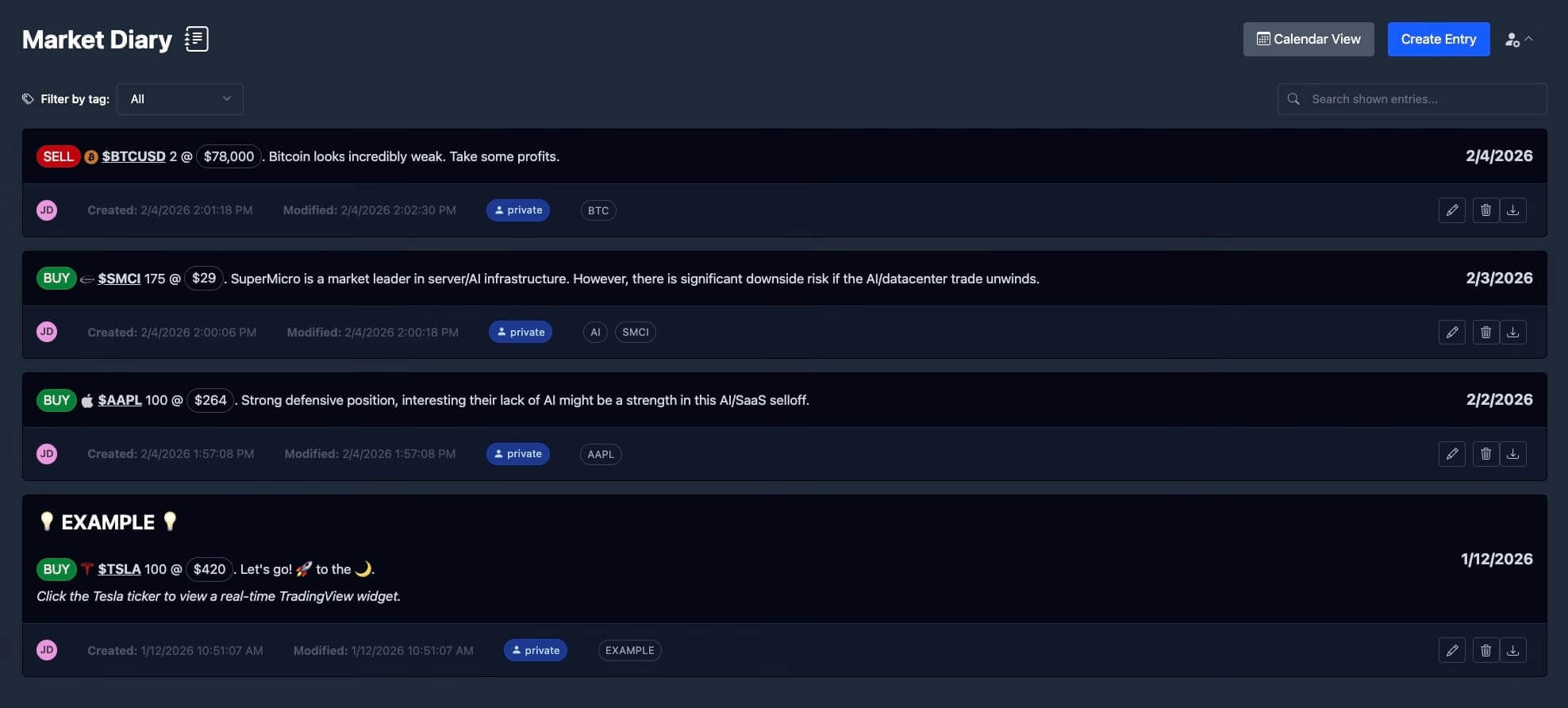Click the JD avatar on the TSLA example entry
1568x708 pixels.
click(46, 649)
